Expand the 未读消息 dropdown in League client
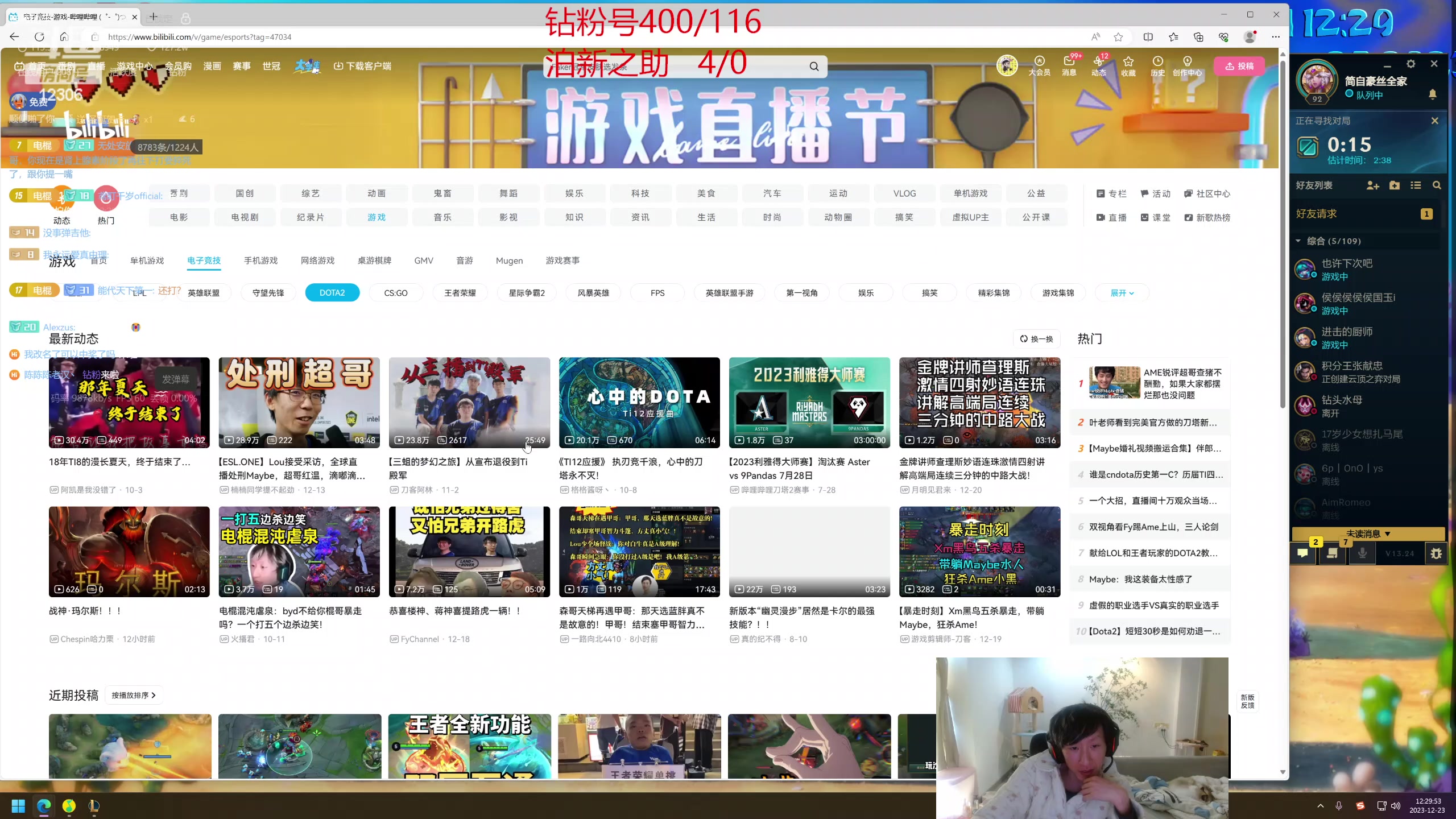The image size is (1456, 819). coord(1368,534)
